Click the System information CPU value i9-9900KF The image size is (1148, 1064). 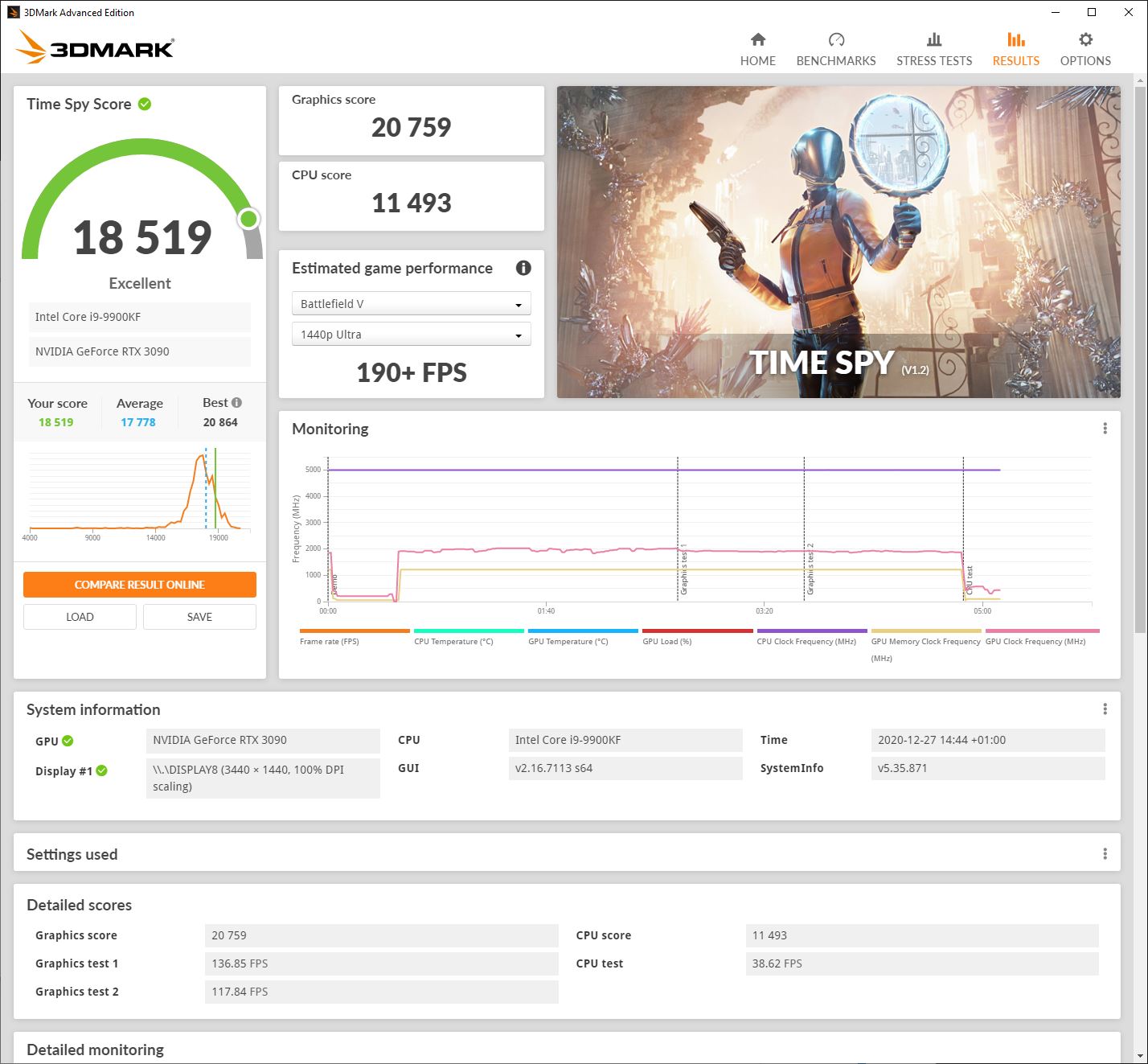[625, 740]
